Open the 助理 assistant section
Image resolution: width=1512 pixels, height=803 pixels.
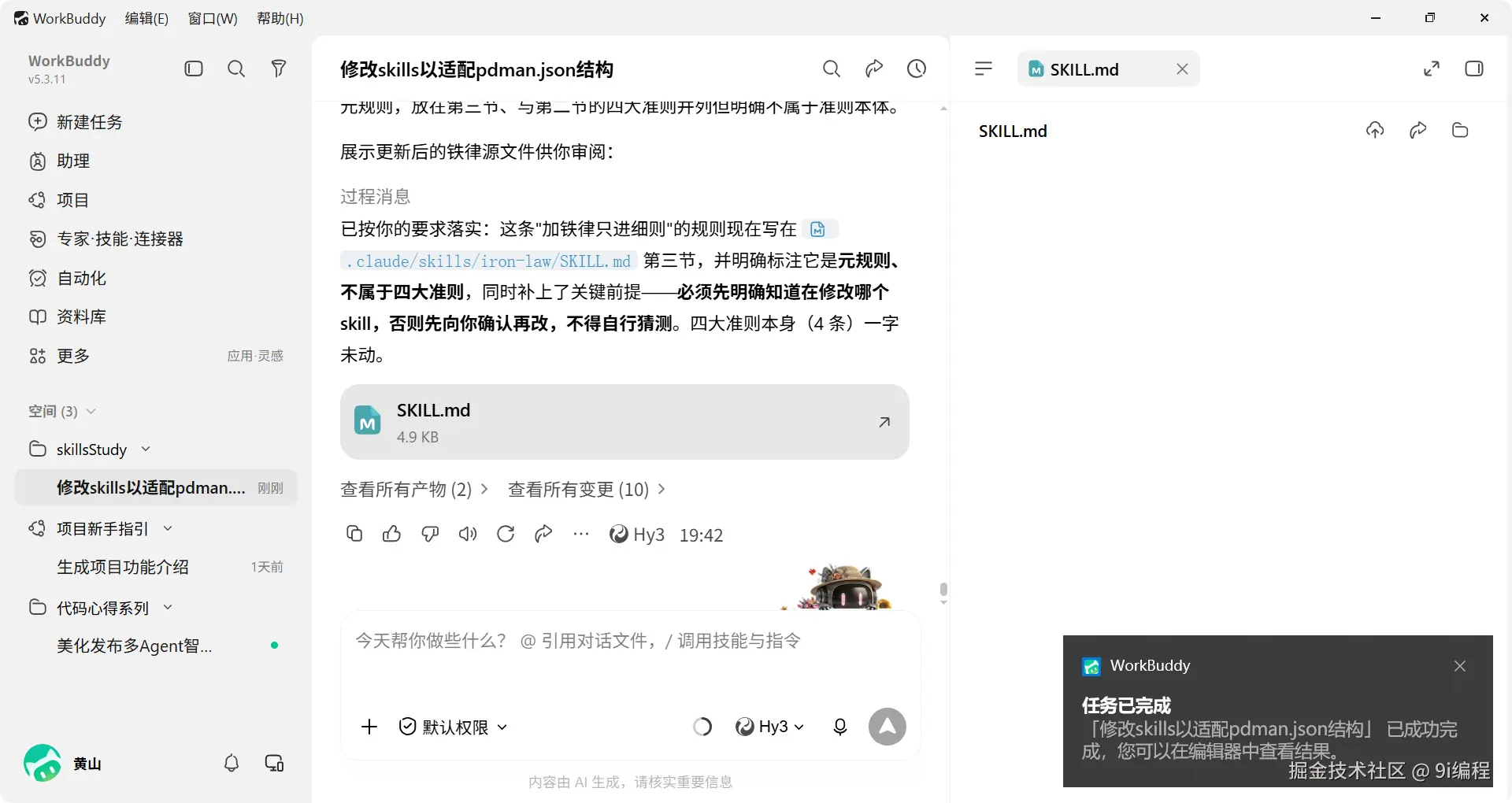[x=60, y=161]
